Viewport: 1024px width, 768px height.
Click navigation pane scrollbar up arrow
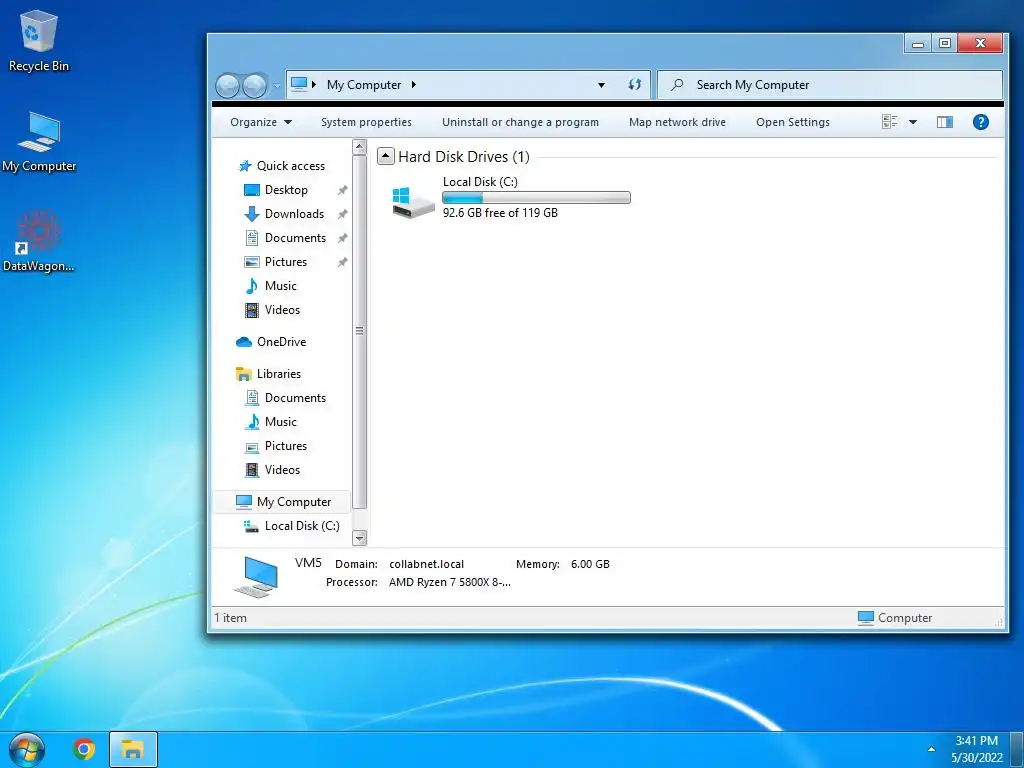(x=359, y=147)
